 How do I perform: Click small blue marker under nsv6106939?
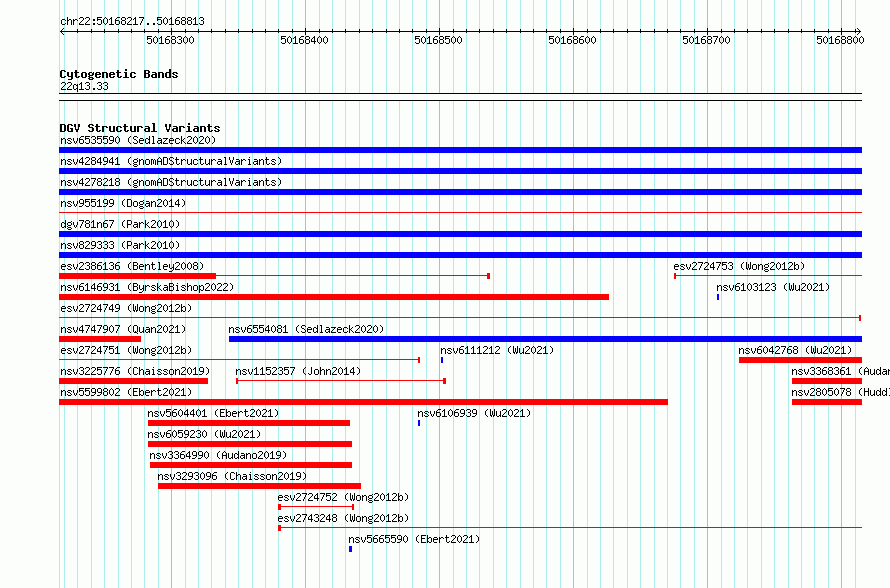coord(419,423)
